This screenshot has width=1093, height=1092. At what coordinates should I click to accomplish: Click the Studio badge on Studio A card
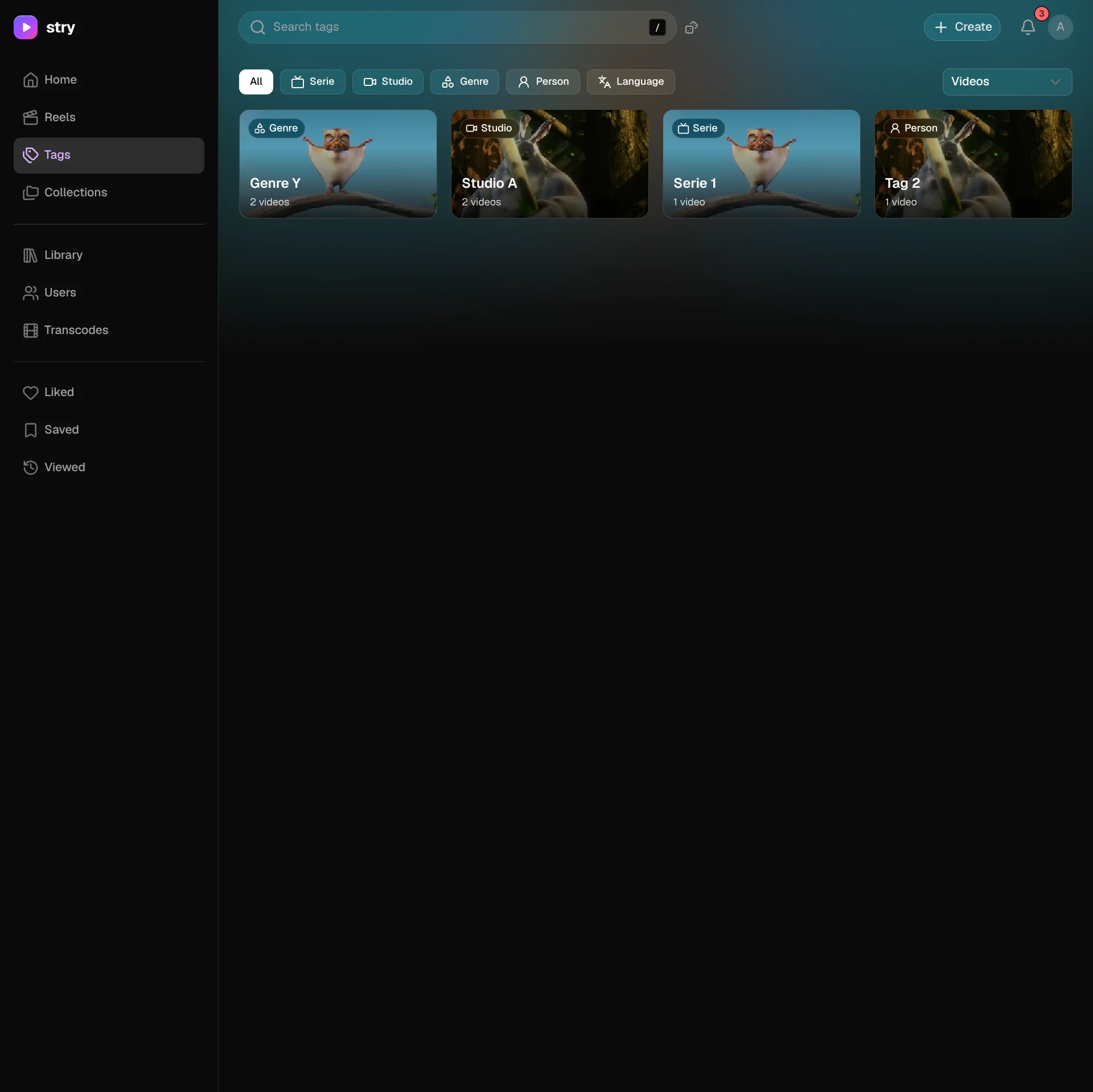[490, 129]
